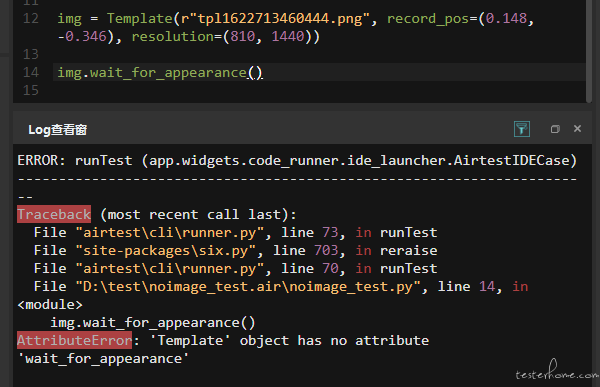Image resolution: width=600 pixels, height=387 pixels.
Task: Select line number 14 in the gutter
Action: [x=31, y=72]
